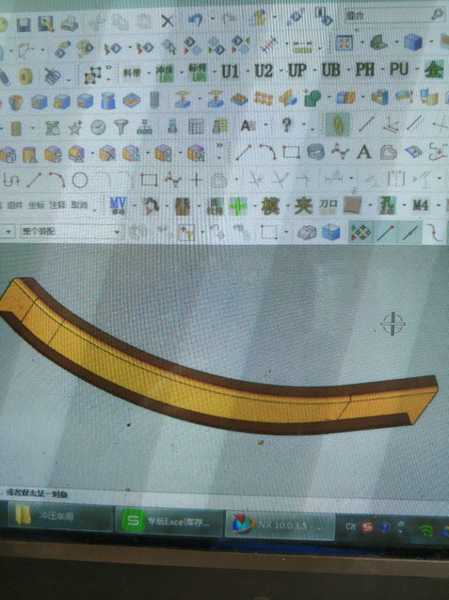
Task: Select rectangle tool in lower curve toolbar
Action: click(149, 179)
